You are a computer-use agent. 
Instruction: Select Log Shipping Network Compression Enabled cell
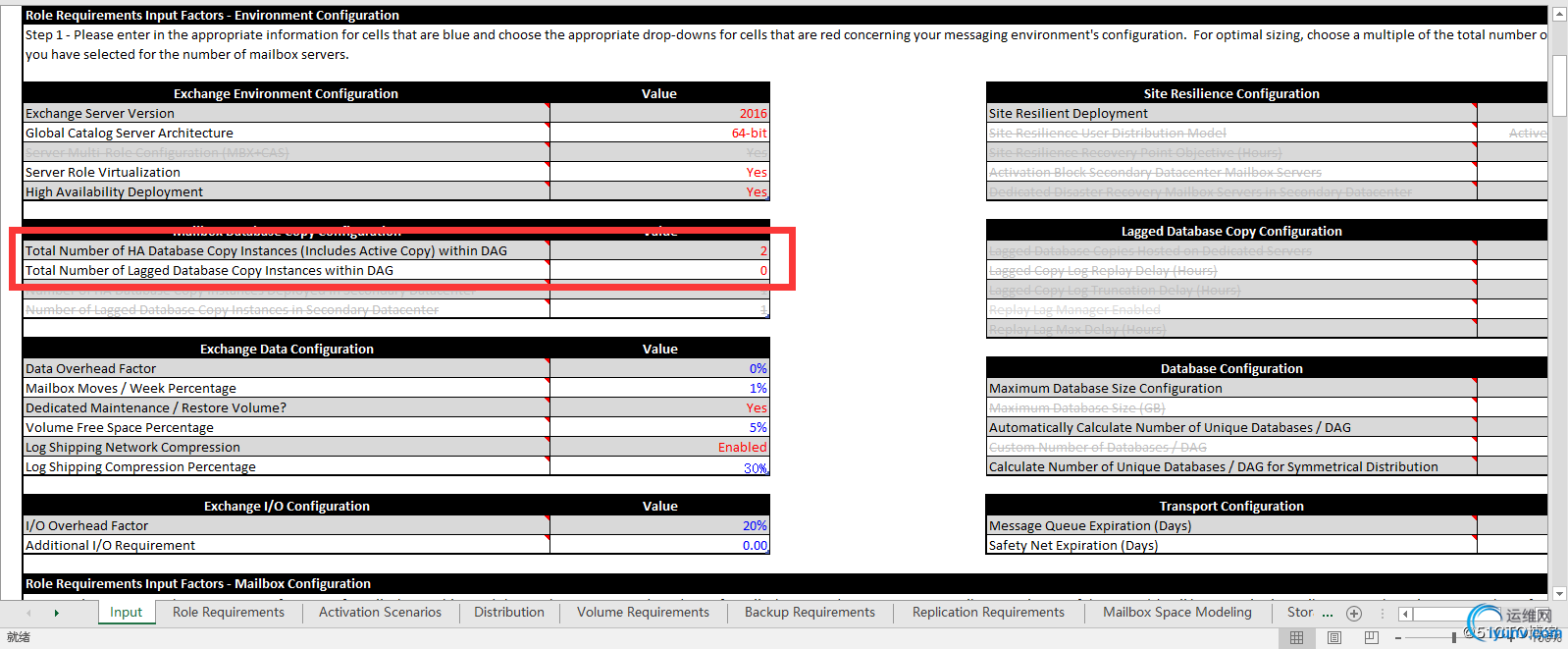pyautogui.click(x=659, y=447)
